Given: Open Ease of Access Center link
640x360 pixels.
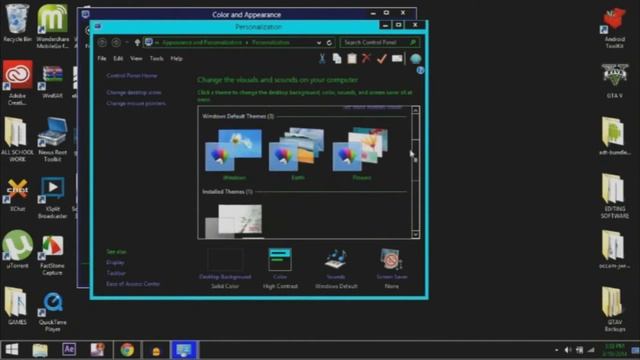Looking at the screenshot, I should pyautogui.click(x=133, y=284).
